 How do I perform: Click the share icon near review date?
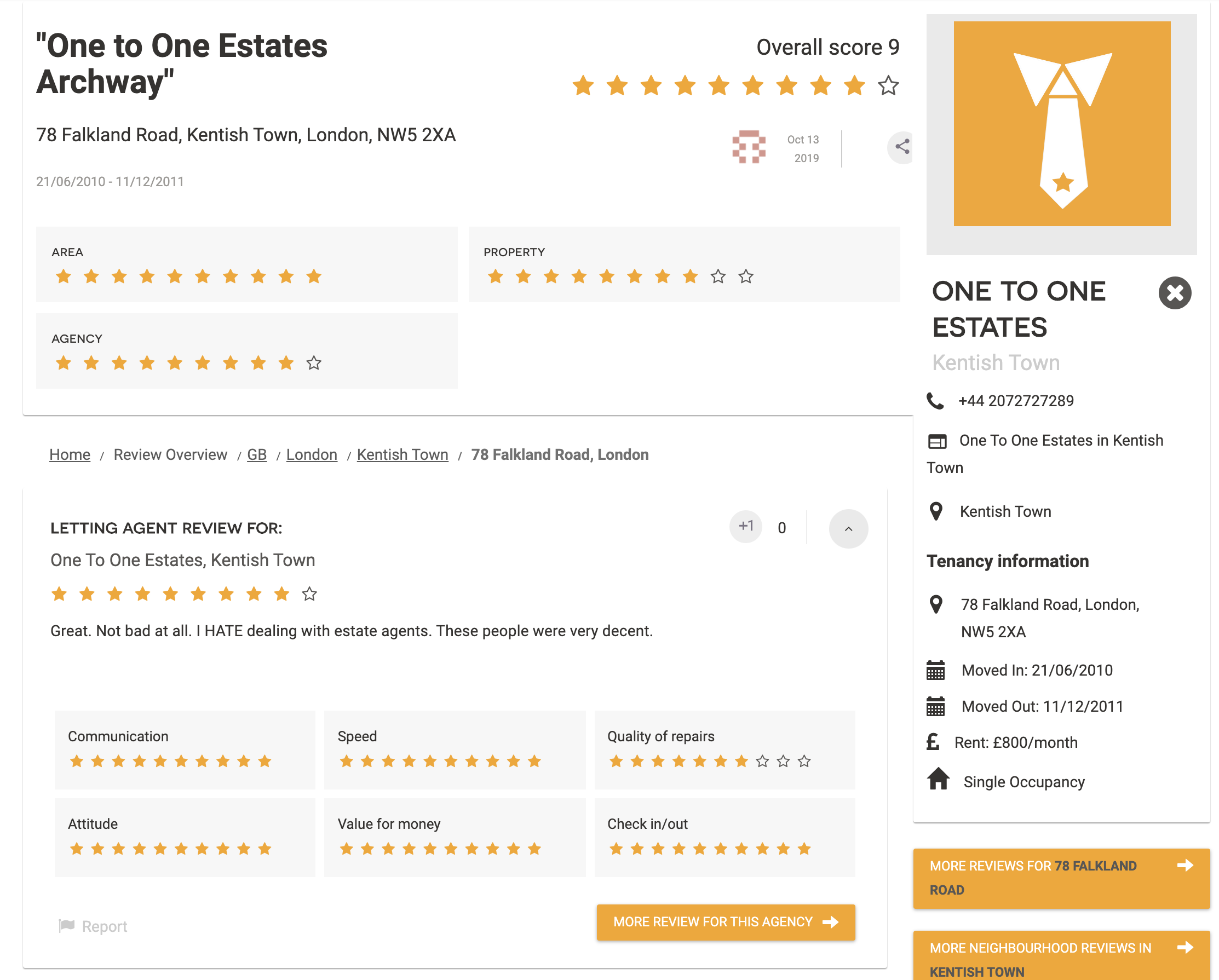pos(902,147)
